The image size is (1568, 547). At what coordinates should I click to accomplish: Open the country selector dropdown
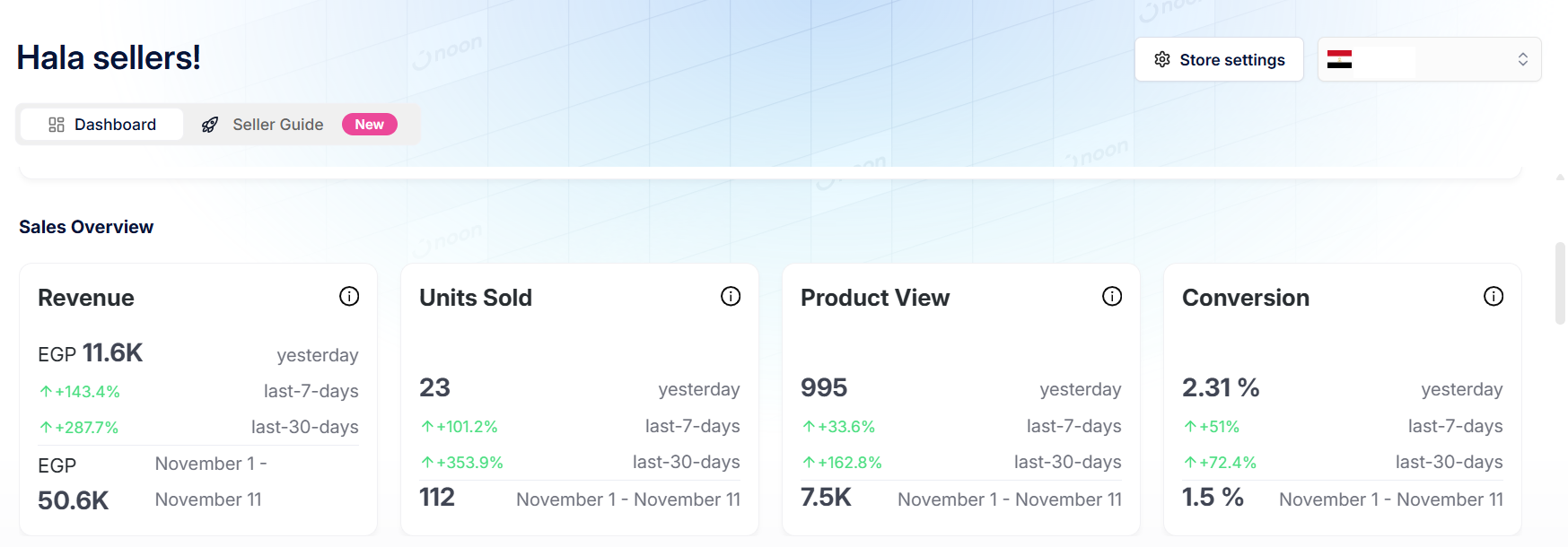1429,60
